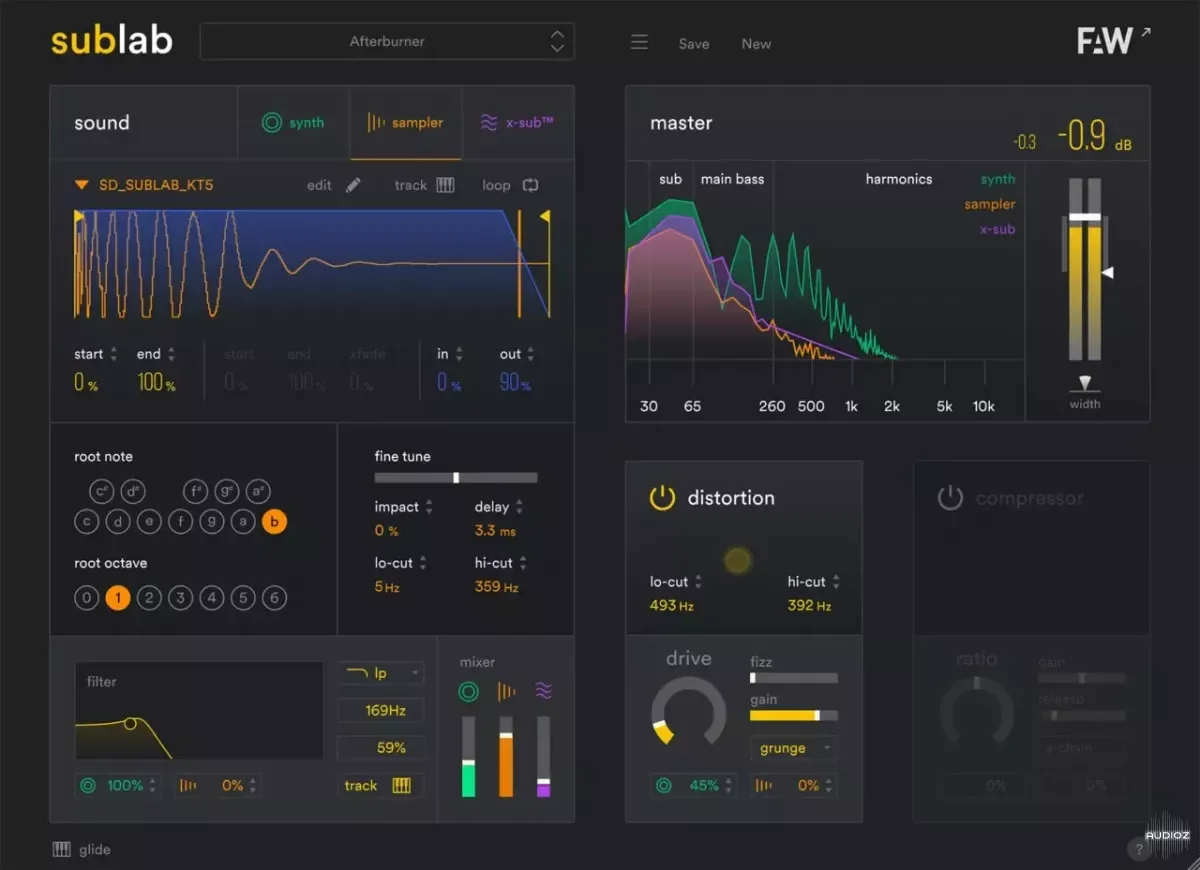The image size is (1200, 870).
Task: Click the fine tune slider
Action: [456, 478]
